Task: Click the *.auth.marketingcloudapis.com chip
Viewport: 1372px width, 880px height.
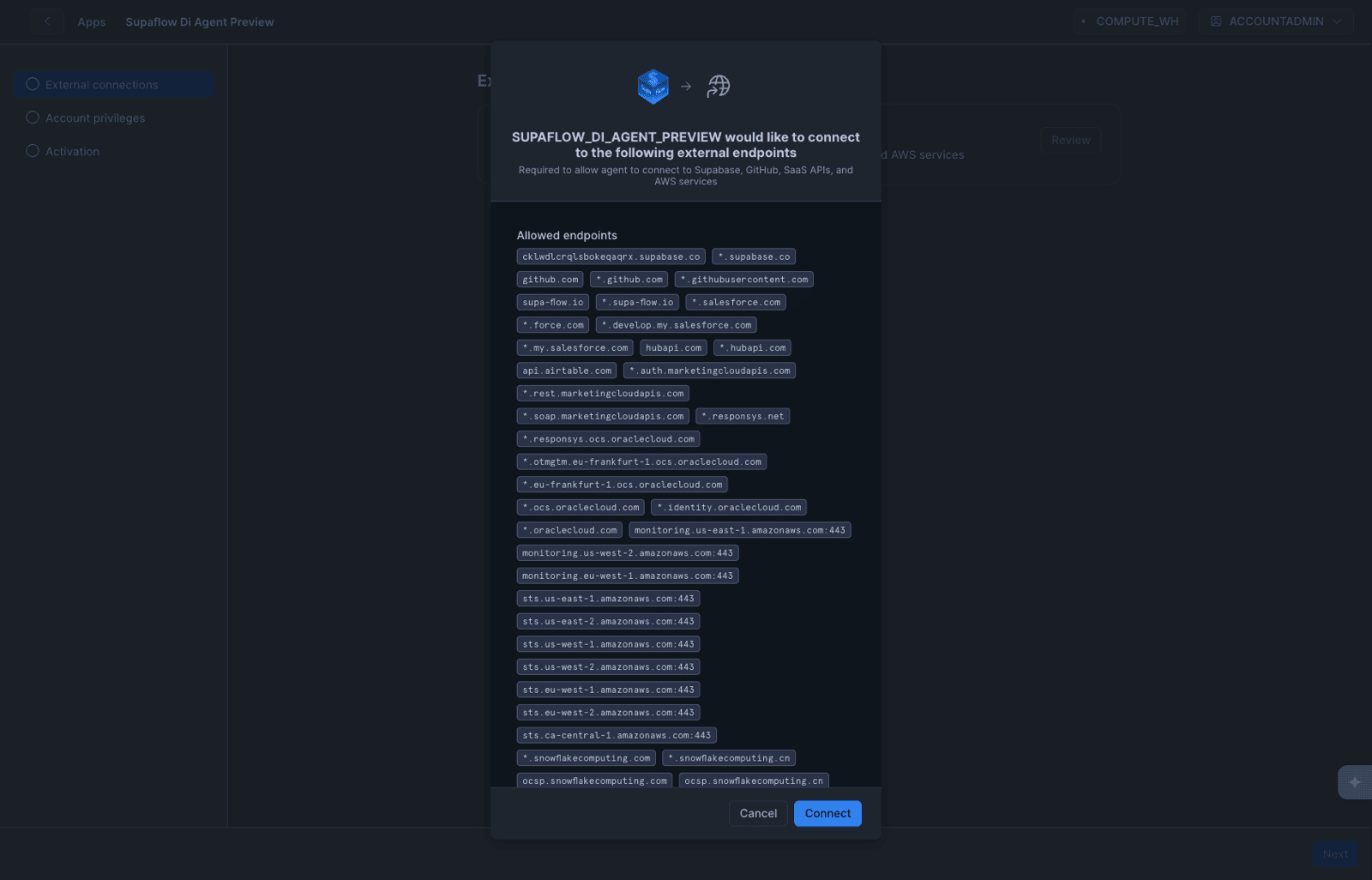Action: pos(710,371)
